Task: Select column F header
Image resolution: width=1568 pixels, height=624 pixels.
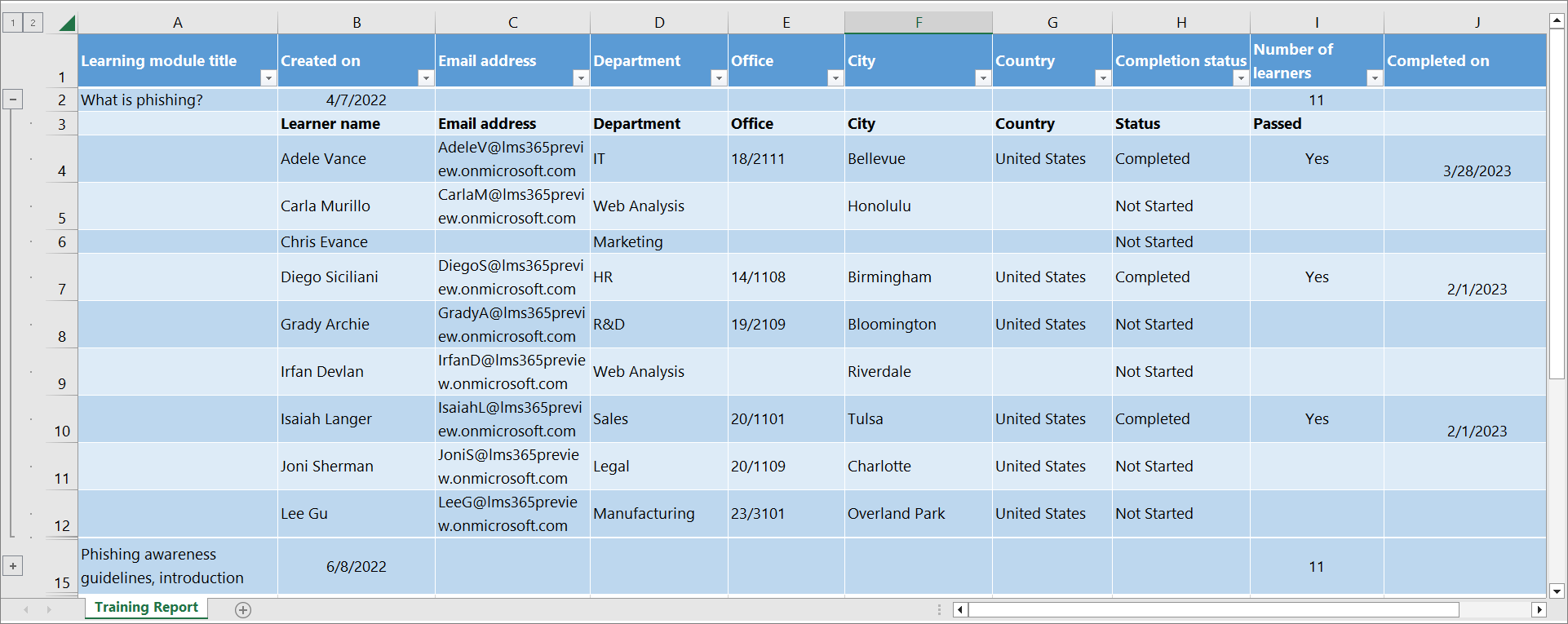Action: click(918, 23)
